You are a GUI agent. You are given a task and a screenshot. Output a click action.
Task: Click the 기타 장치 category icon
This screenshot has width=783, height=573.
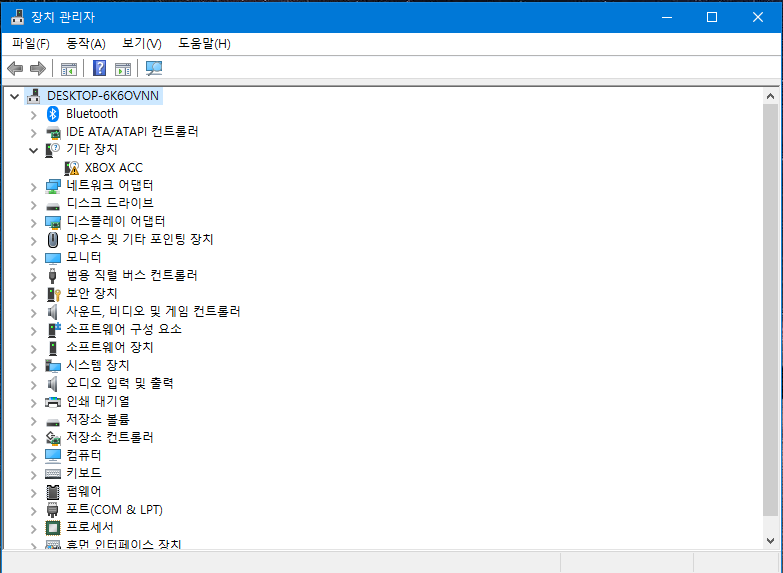click(x=52, y=150)
